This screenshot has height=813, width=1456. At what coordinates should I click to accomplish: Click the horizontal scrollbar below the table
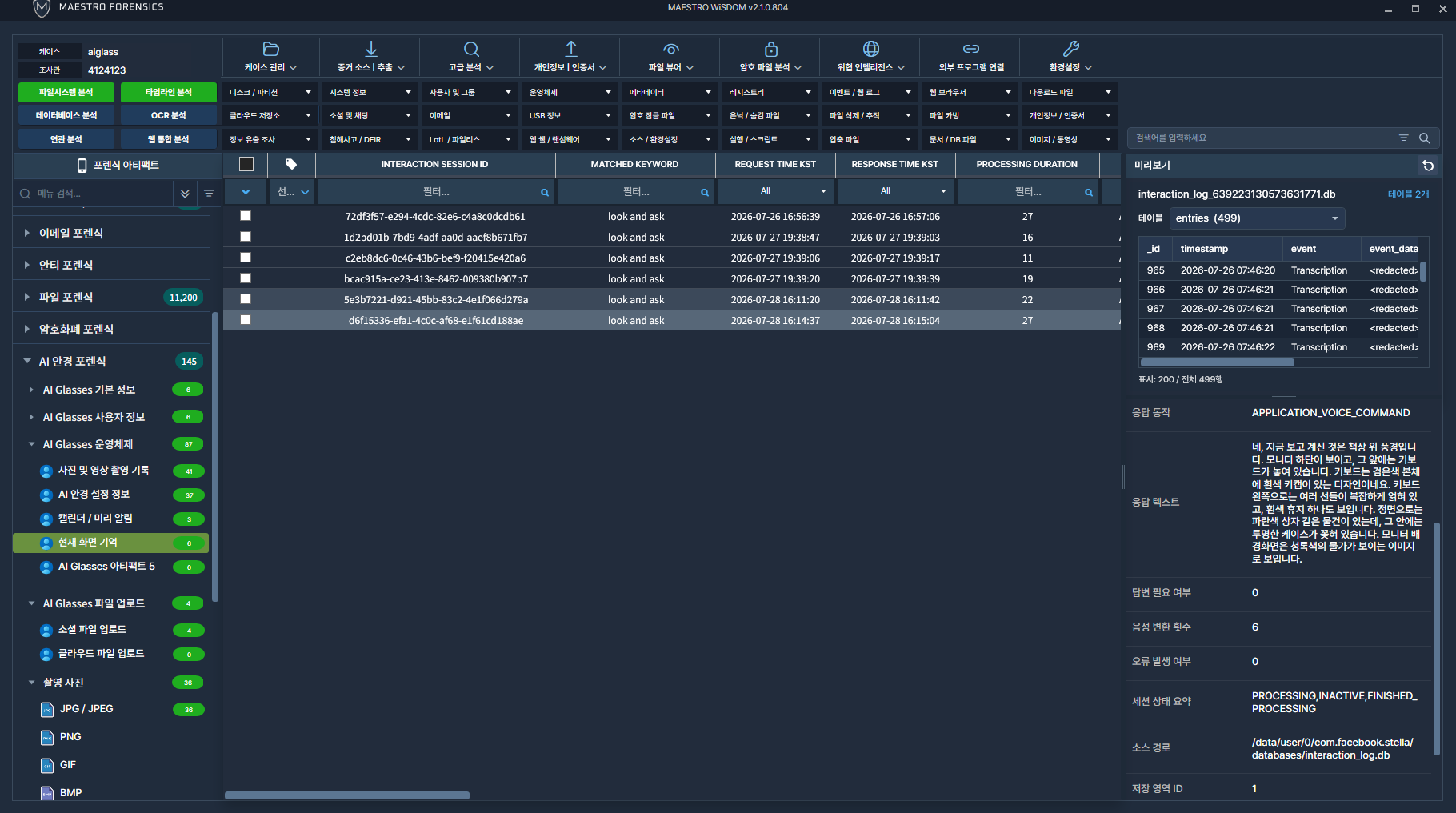click(347, 795)
